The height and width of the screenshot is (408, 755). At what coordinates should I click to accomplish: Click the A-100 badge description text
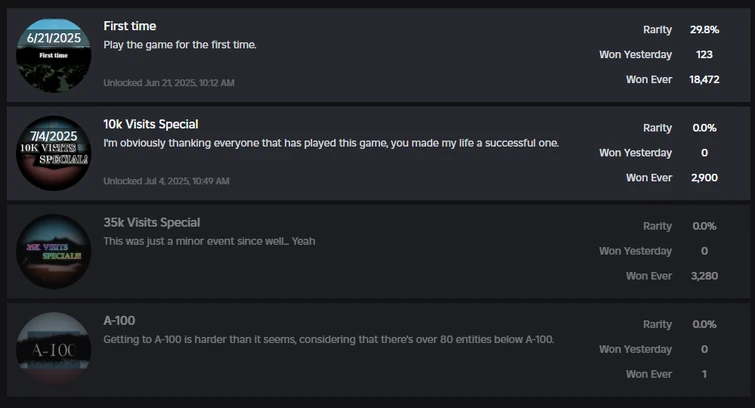tap(328, 339)
